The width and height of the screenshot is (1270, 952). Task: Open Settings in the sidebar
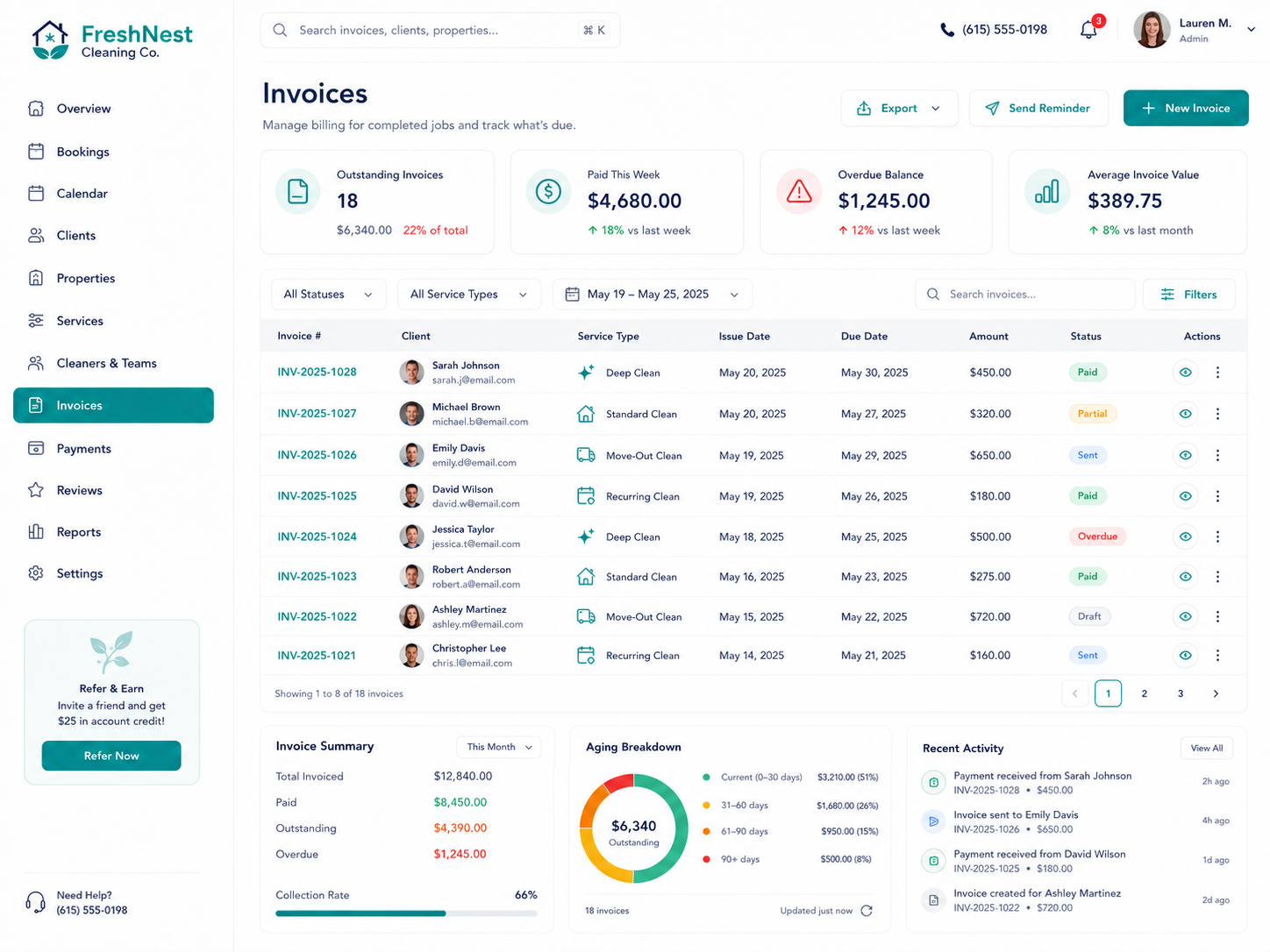tap(113, 573)
